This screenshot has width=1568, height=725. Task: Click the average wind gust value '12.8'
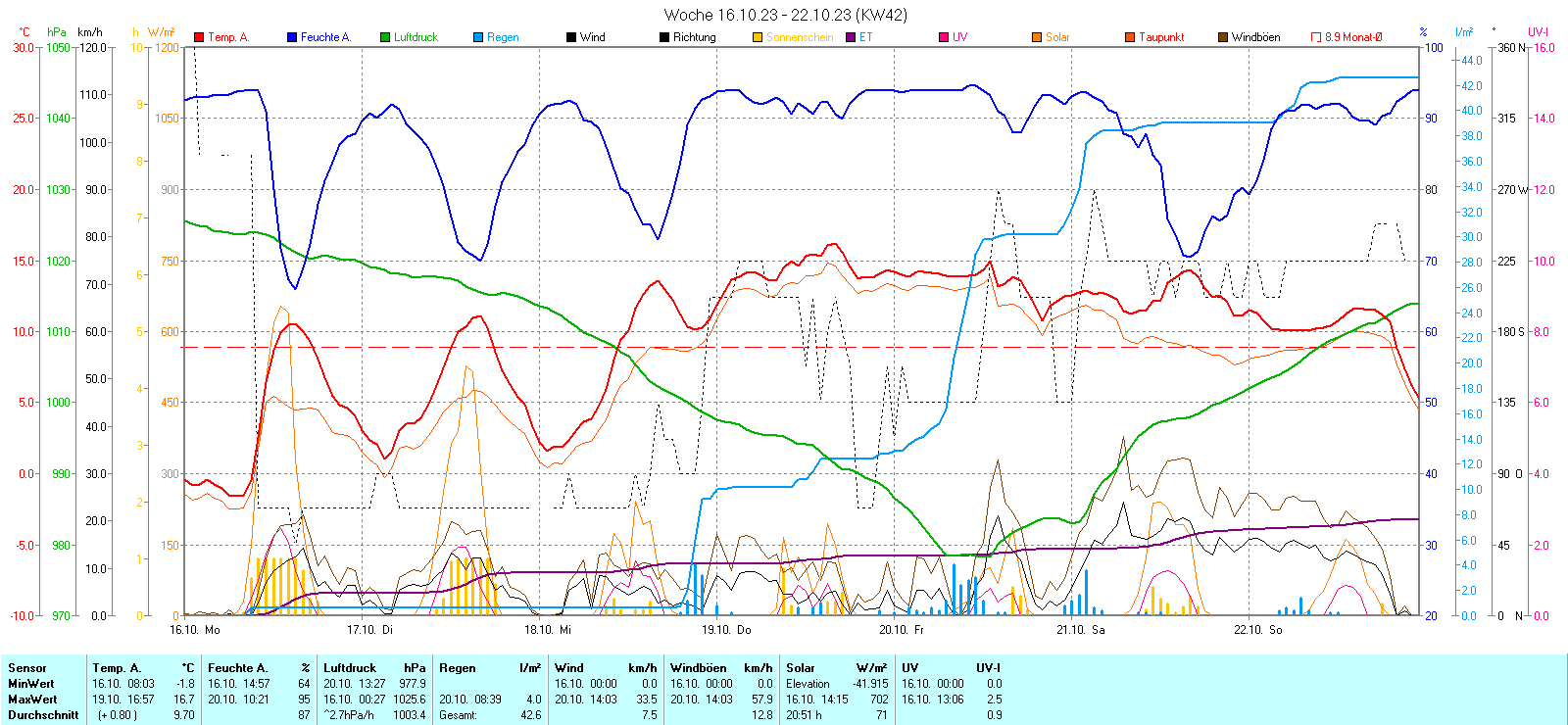click(x=762, y=715)
